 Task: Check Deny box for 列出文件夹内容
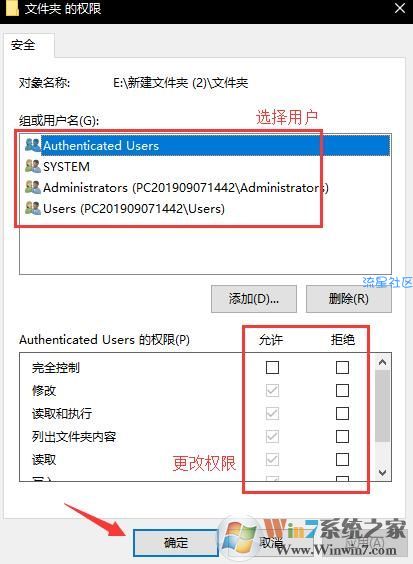(x=342, y=436)
